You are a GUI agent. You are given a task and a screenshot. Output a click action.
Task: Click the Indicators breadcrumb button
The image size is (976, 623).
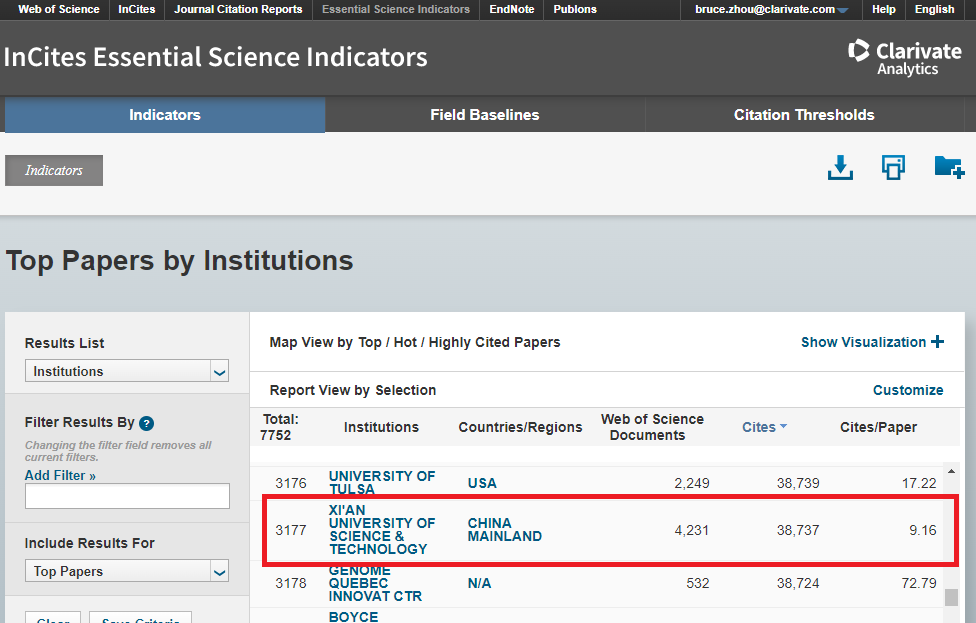[x=54, y=171]
